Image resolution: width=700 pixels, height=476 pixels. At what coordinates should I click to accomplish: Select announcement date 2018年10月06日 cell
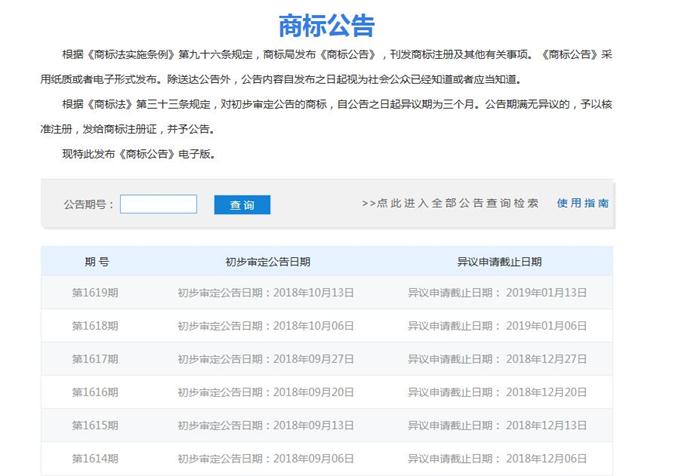[x=265, y=326]
